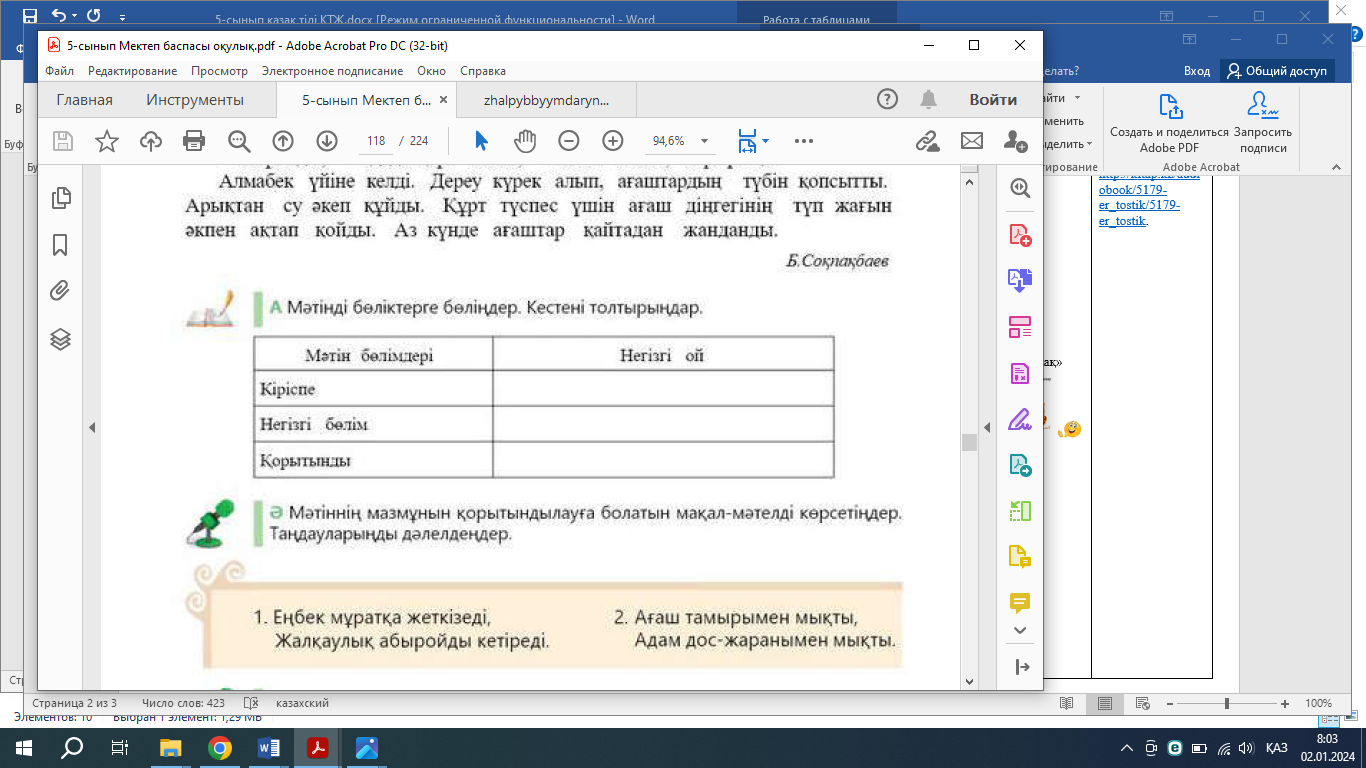Click Создать и поделиться Adobe PDF
The width and height of the screenshot is (1366, 768).
tap(1169, 123)
